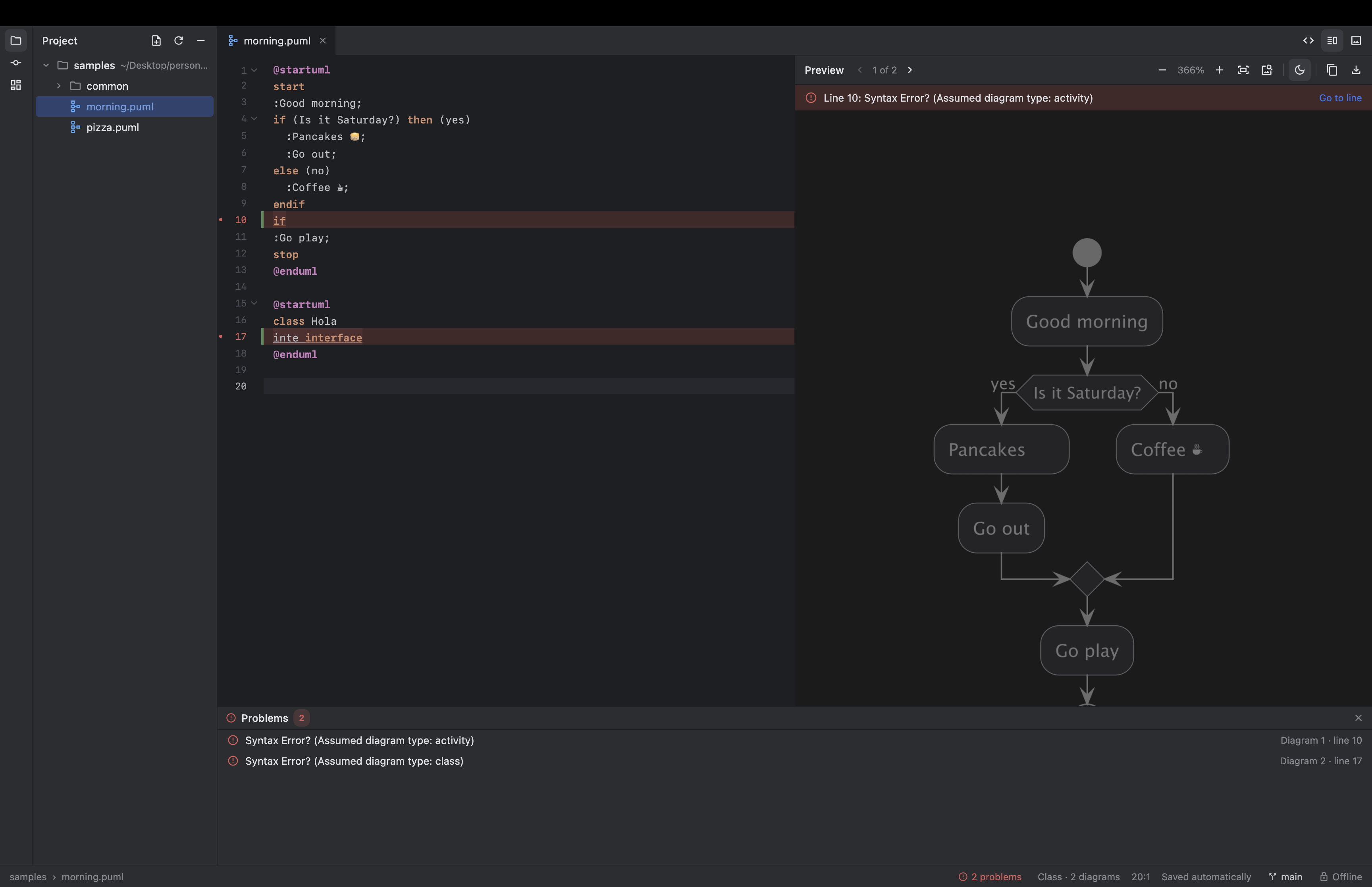Screen dimensions: 1372x887
Task: Refresh the Project file tree
Action: point(179,40)
